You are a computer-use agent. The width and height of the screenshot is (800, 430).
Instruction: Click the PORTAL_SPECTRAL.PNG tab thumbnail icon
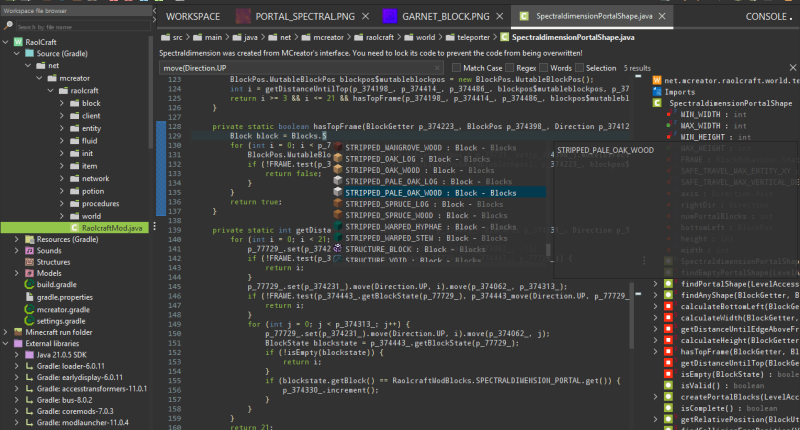pyautogui.click(x=243, y=16)
